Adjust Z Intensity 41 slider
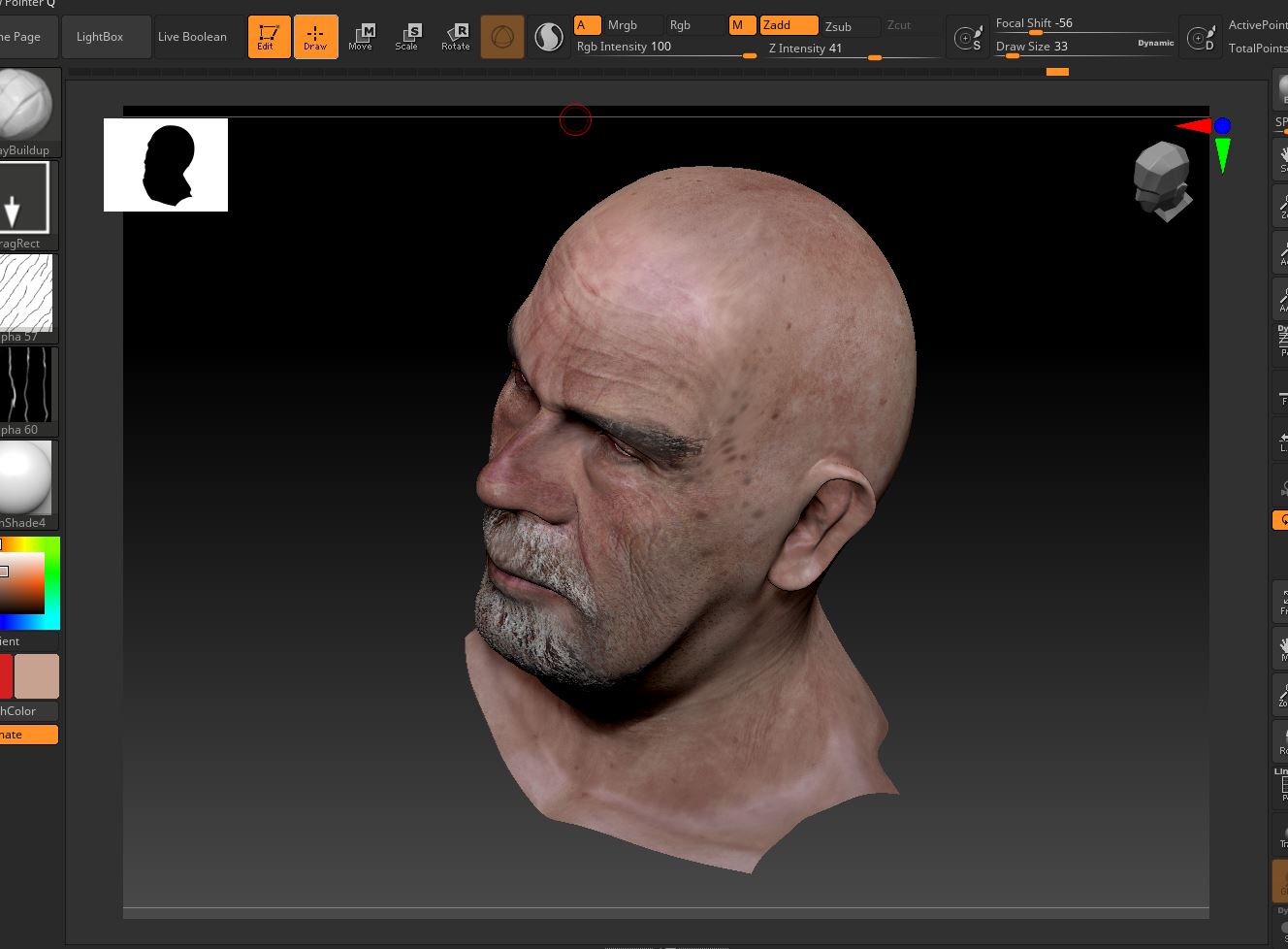This screenshot has height=949, width=1288. coord(853,49)
